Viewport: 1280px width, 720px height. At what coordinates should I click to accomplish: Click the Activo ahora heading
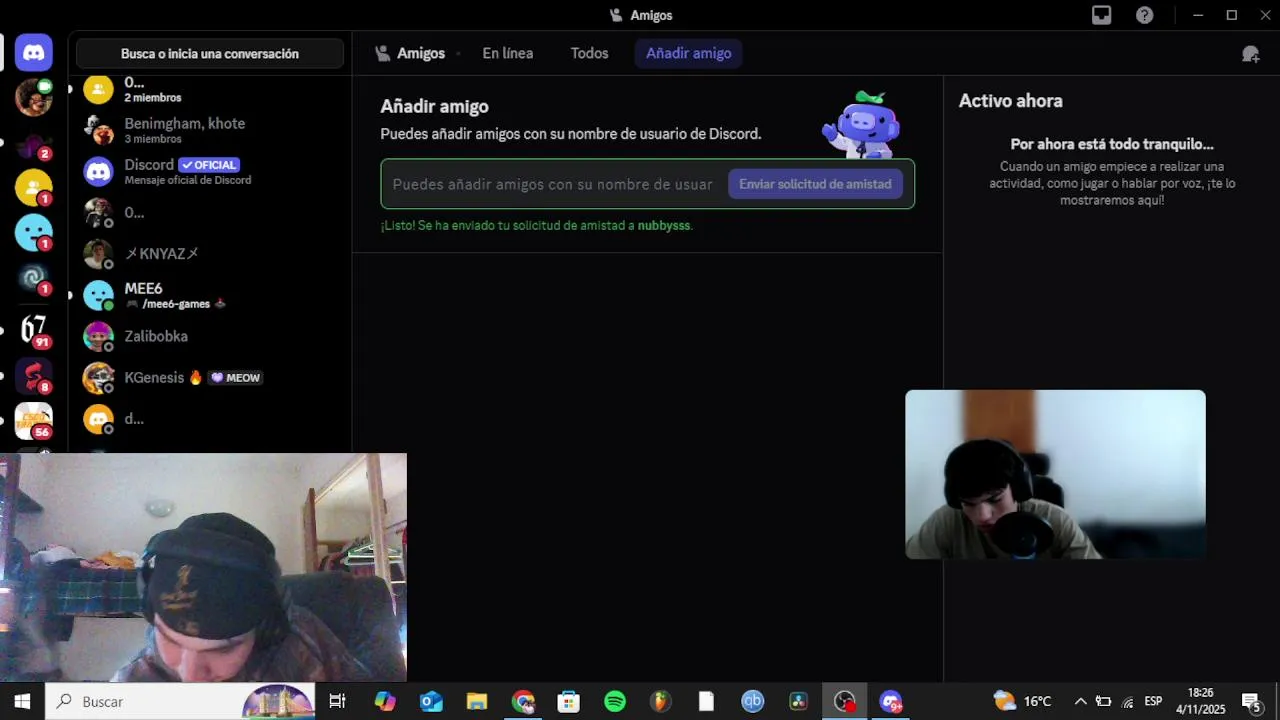click(1010, 101)
